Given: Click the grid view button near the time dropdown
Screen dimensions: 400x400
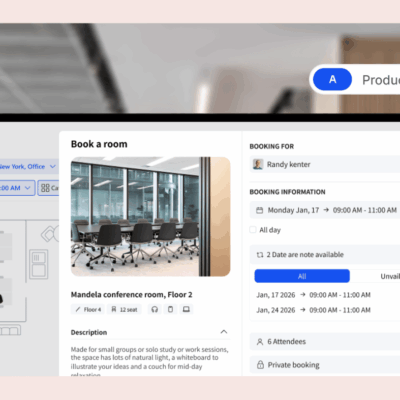Looking at the screenshot, I should pyautogui.click(x=49, y=188).
